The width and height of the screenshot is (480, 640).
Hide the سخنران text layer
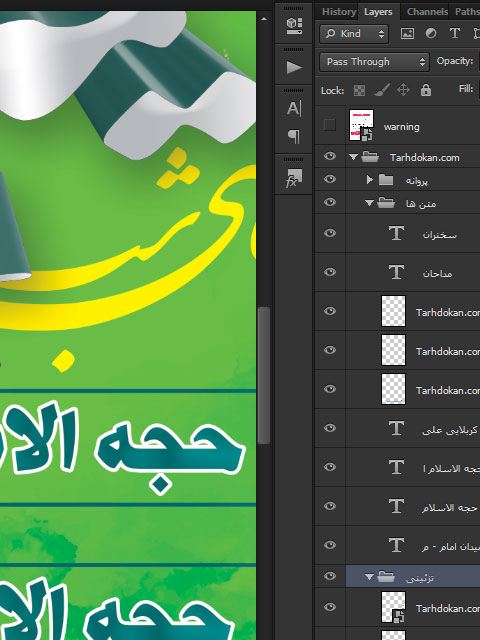coord(330,233)
